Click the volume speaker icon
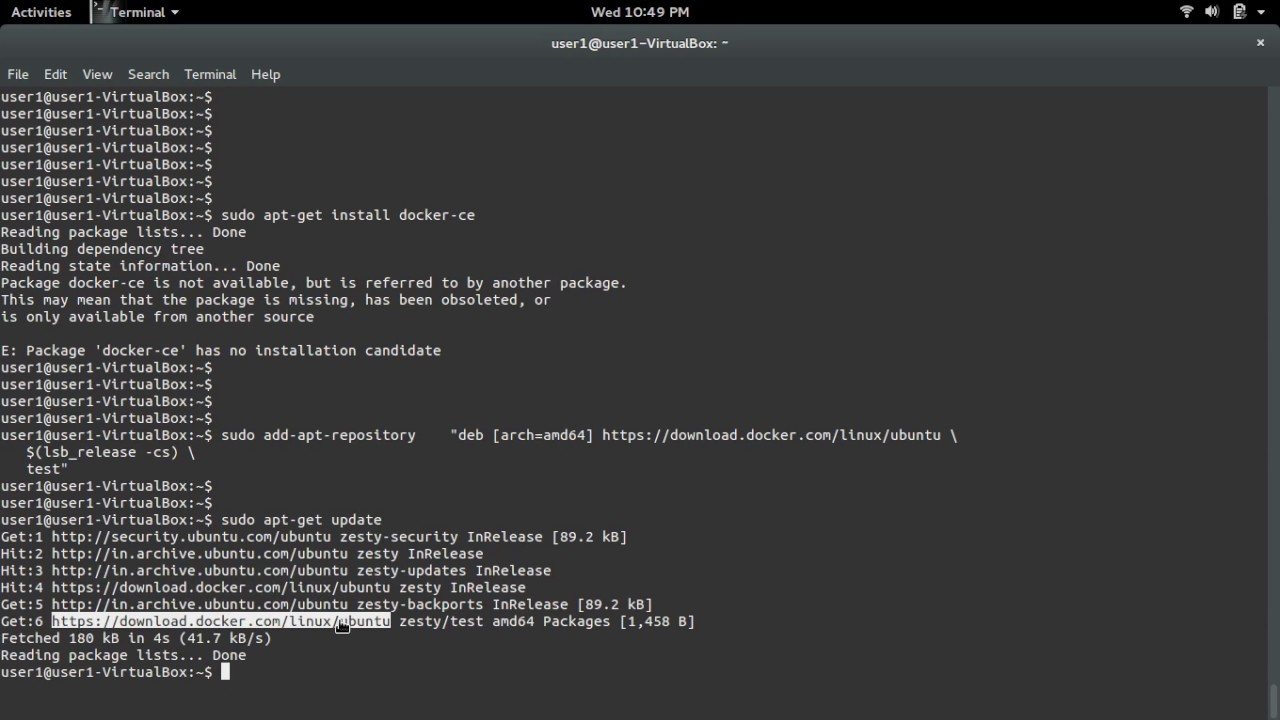1280x720 pixels. 1212,12
